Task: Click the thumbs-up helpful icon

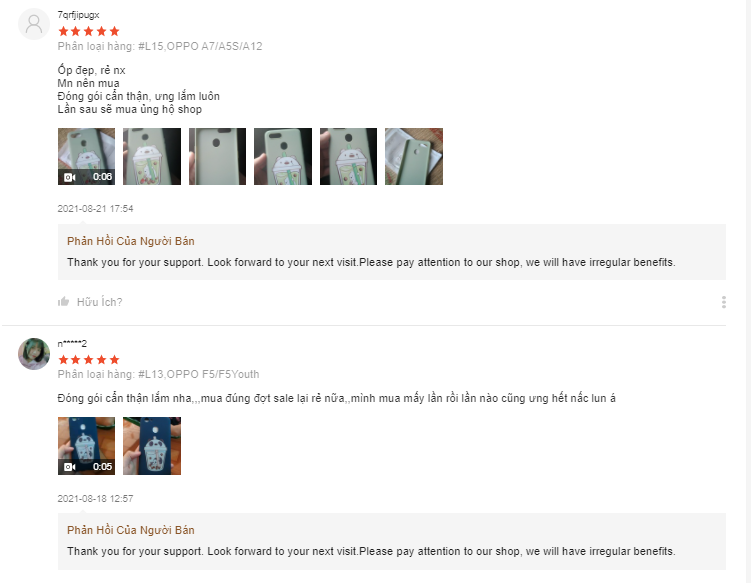Action: 64,301
